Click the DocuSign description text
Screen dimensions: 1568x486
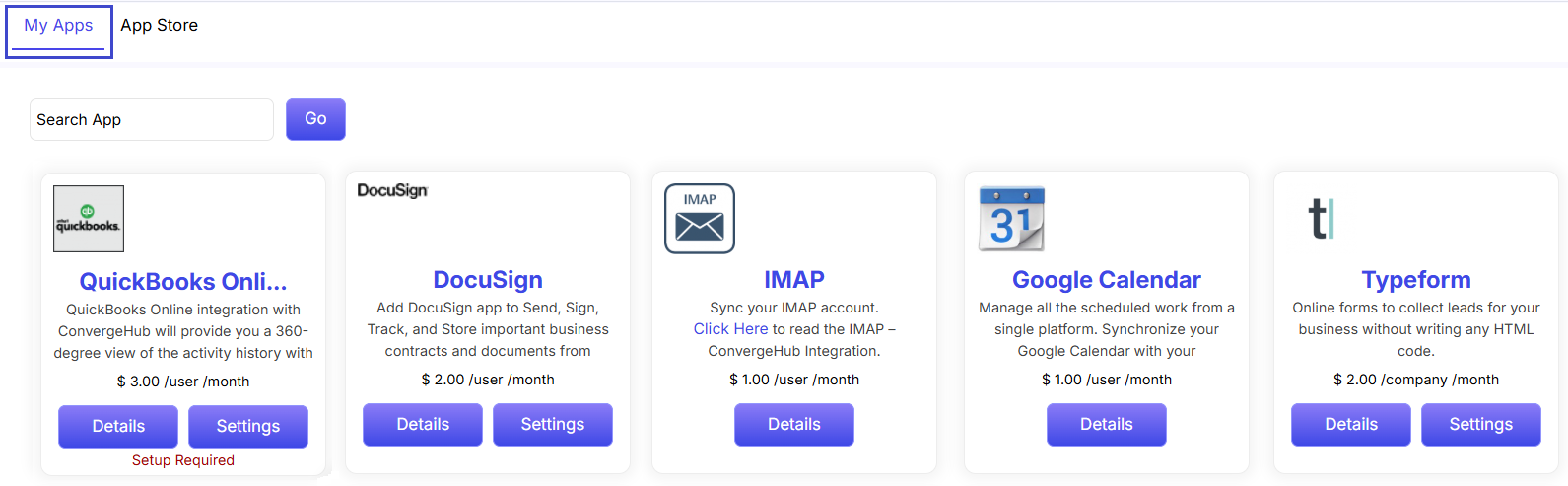click(488, 329)
